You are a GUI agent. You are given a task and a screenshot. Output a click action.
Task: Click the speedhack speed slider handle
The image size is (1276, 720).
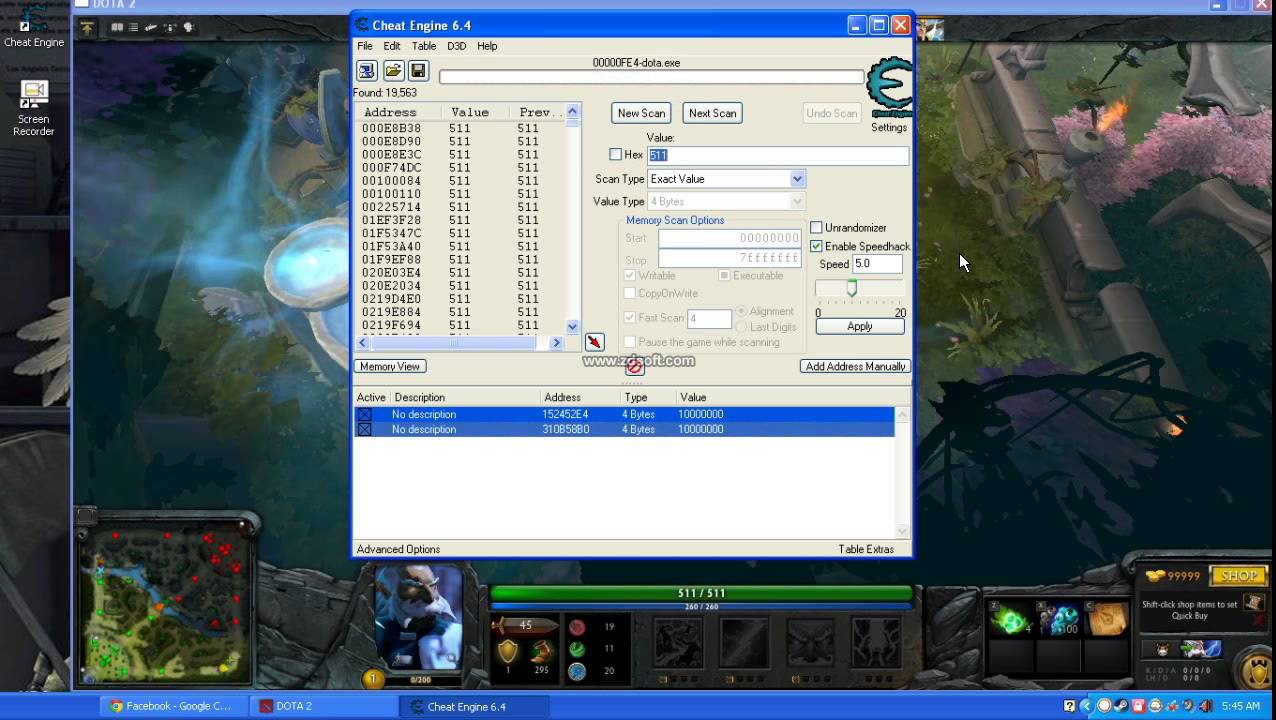coord(851,288)
